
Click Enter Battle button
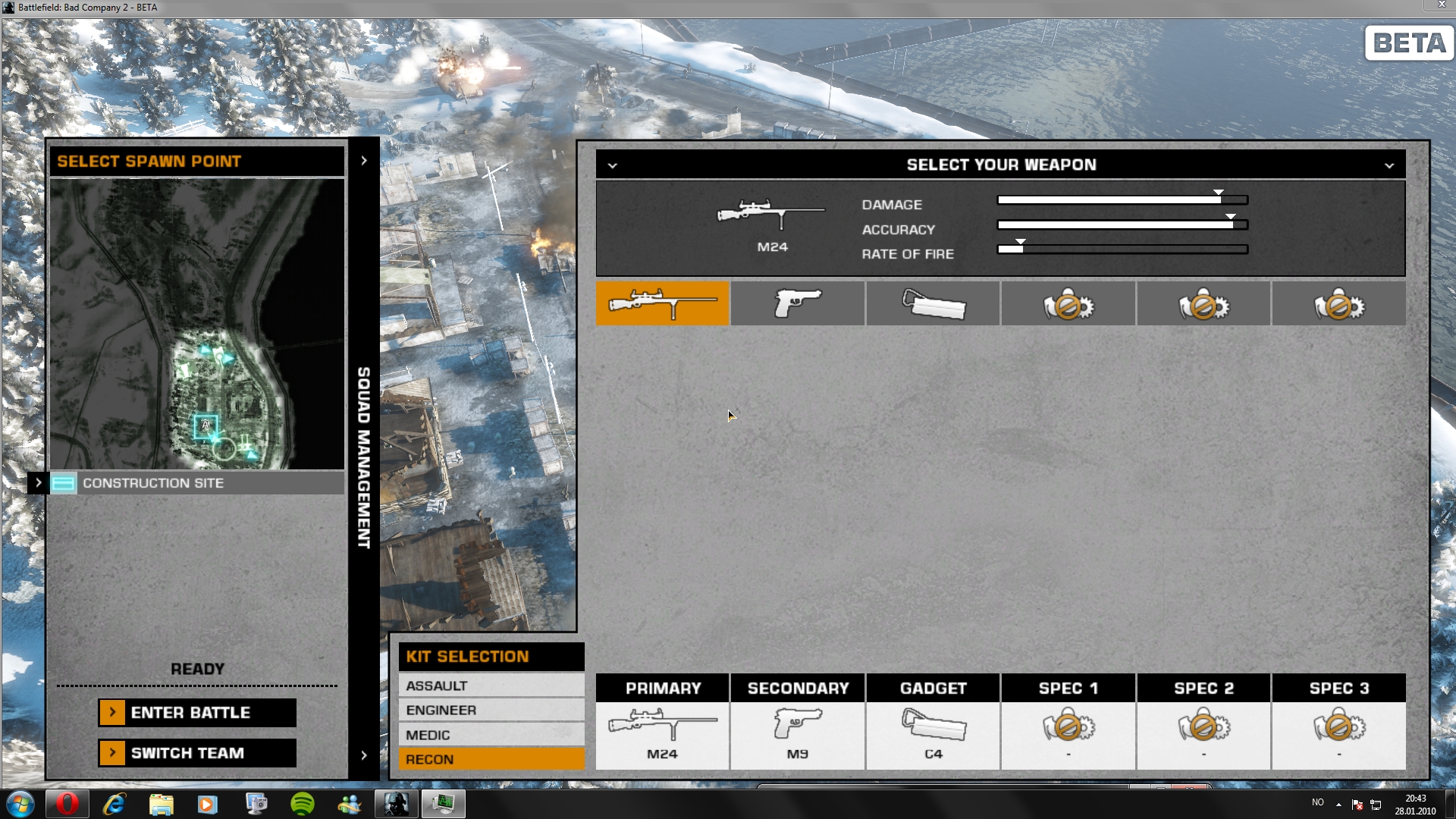[x=197, y=712]
